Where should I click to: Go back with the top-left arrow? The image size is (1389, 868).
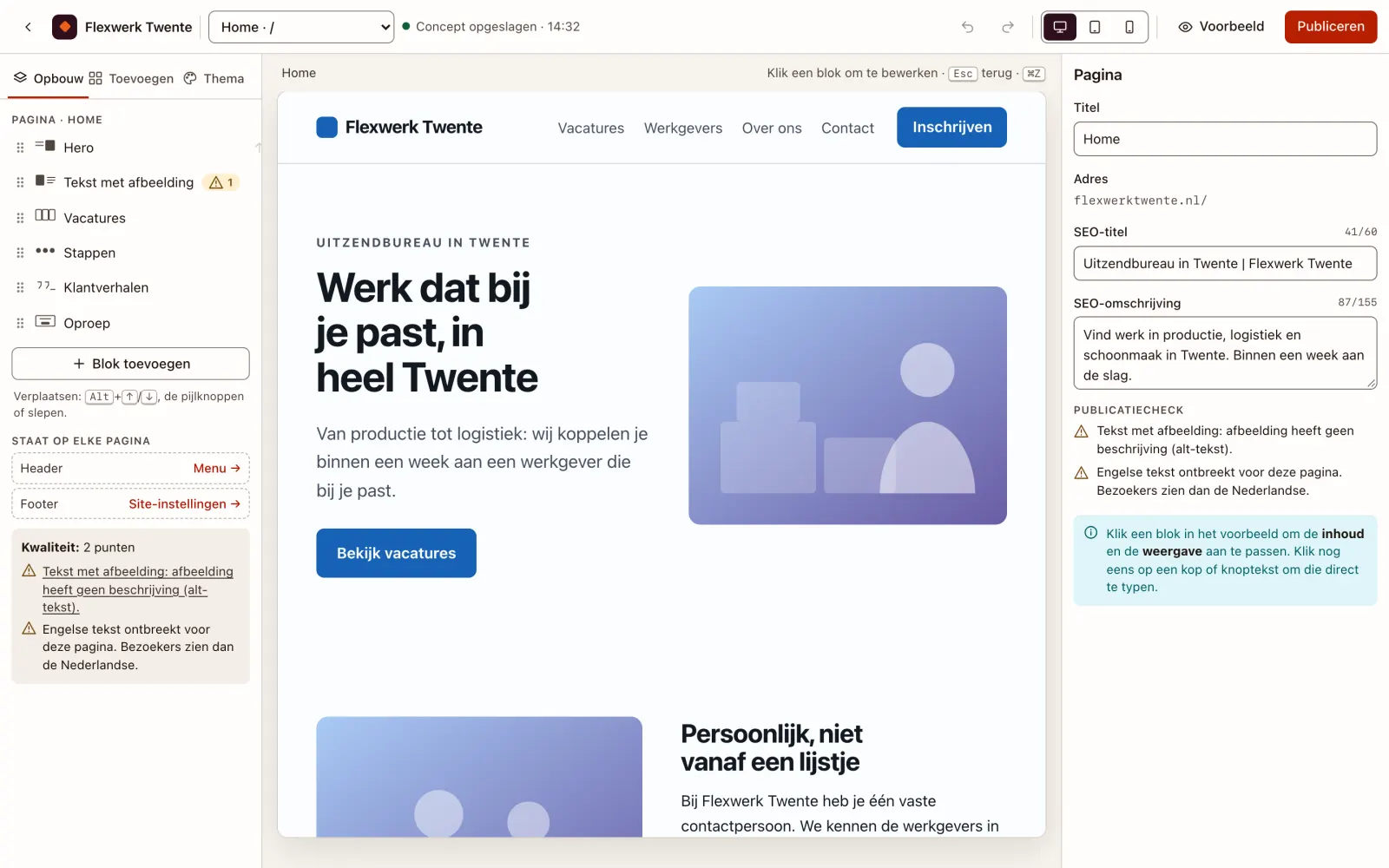click(29, 27)
